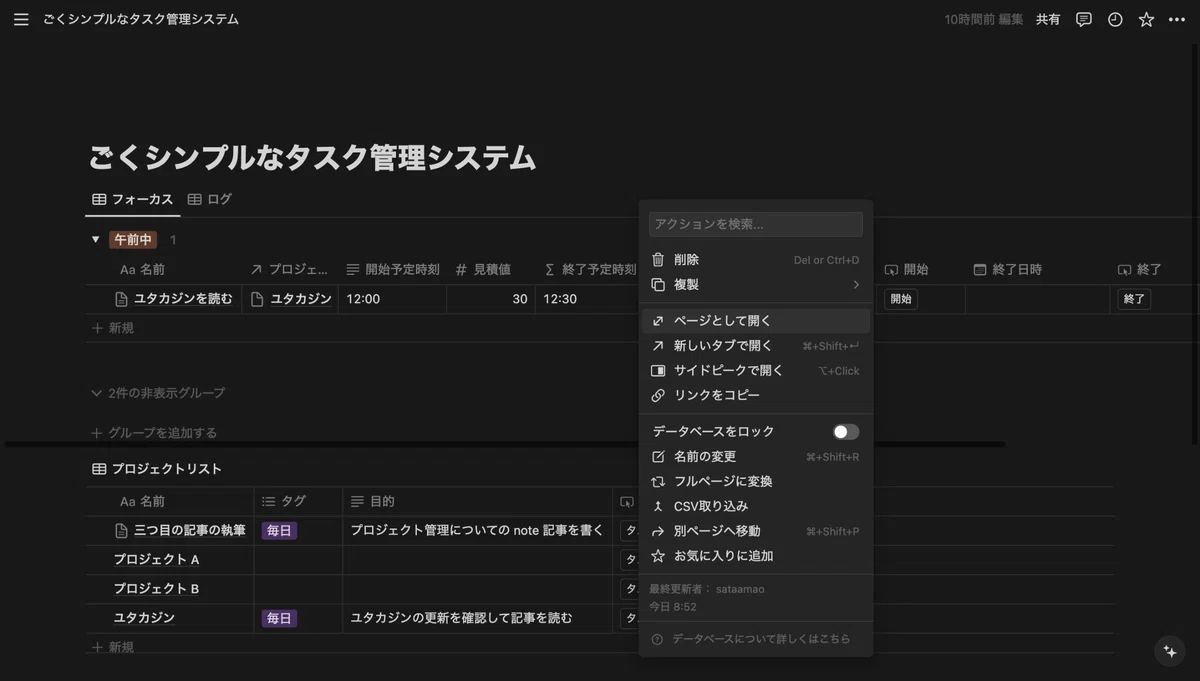Choose 名前の変更 menu item

[x=755, y=457]
